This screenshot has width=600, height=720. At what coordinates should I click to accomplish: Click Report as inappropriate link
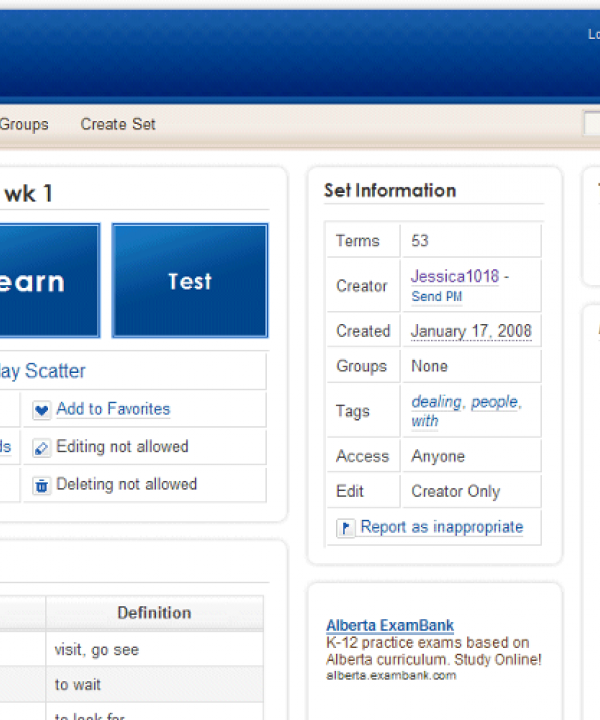click(442, 527)
